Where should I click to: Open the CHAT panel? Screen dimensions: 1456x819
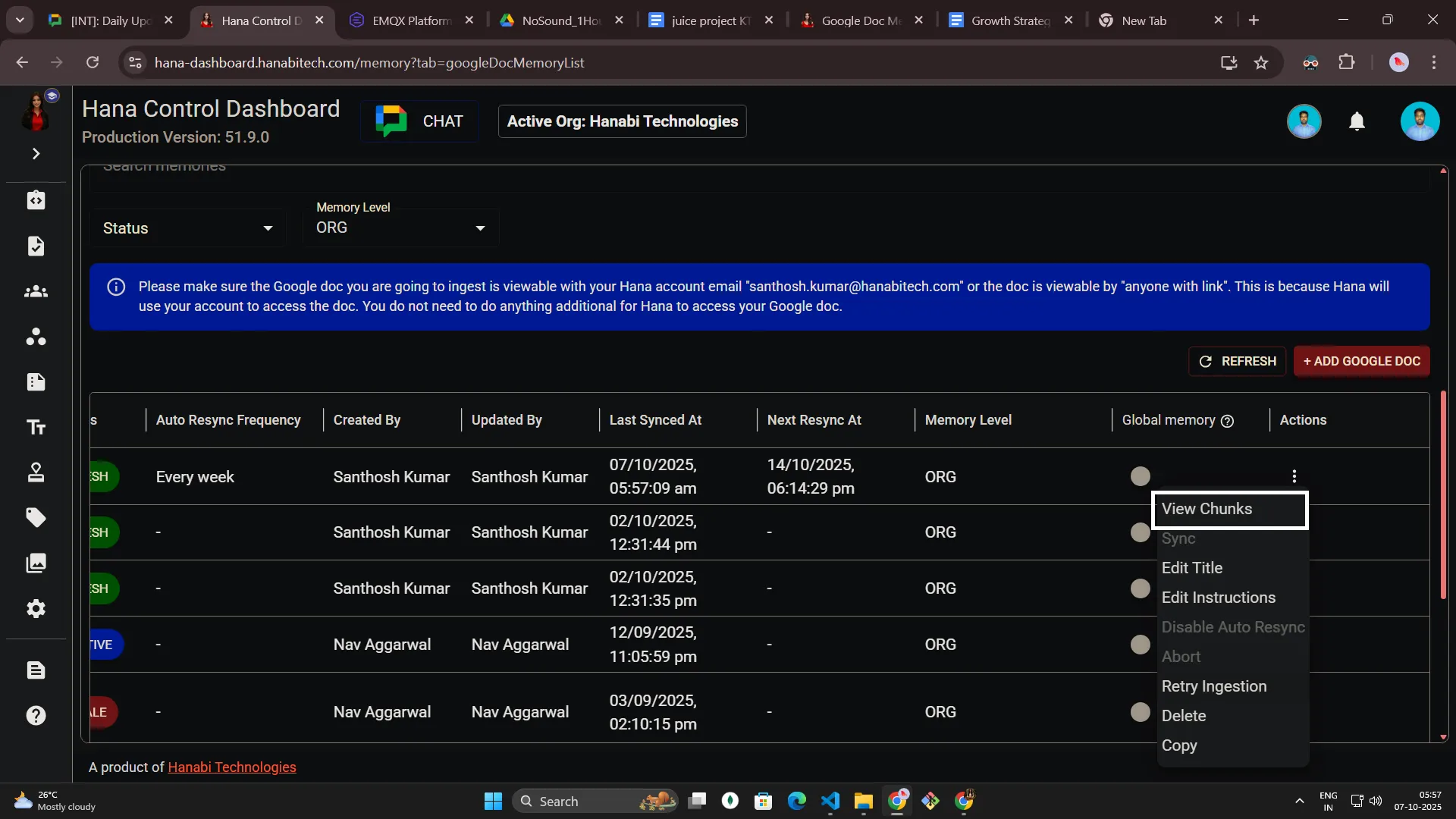419,121
